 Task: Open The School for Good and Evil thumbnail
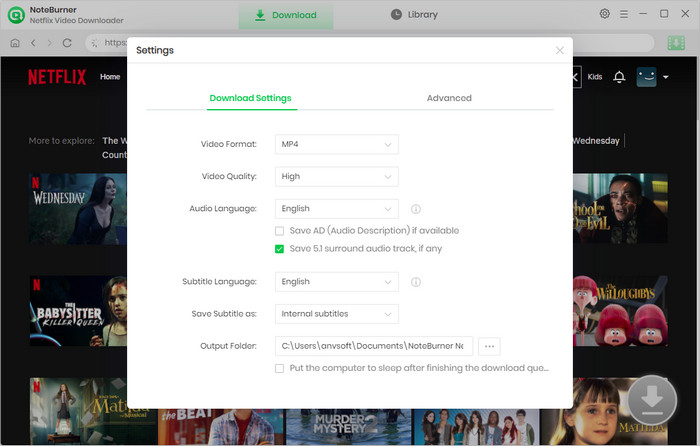pos(620,209)
